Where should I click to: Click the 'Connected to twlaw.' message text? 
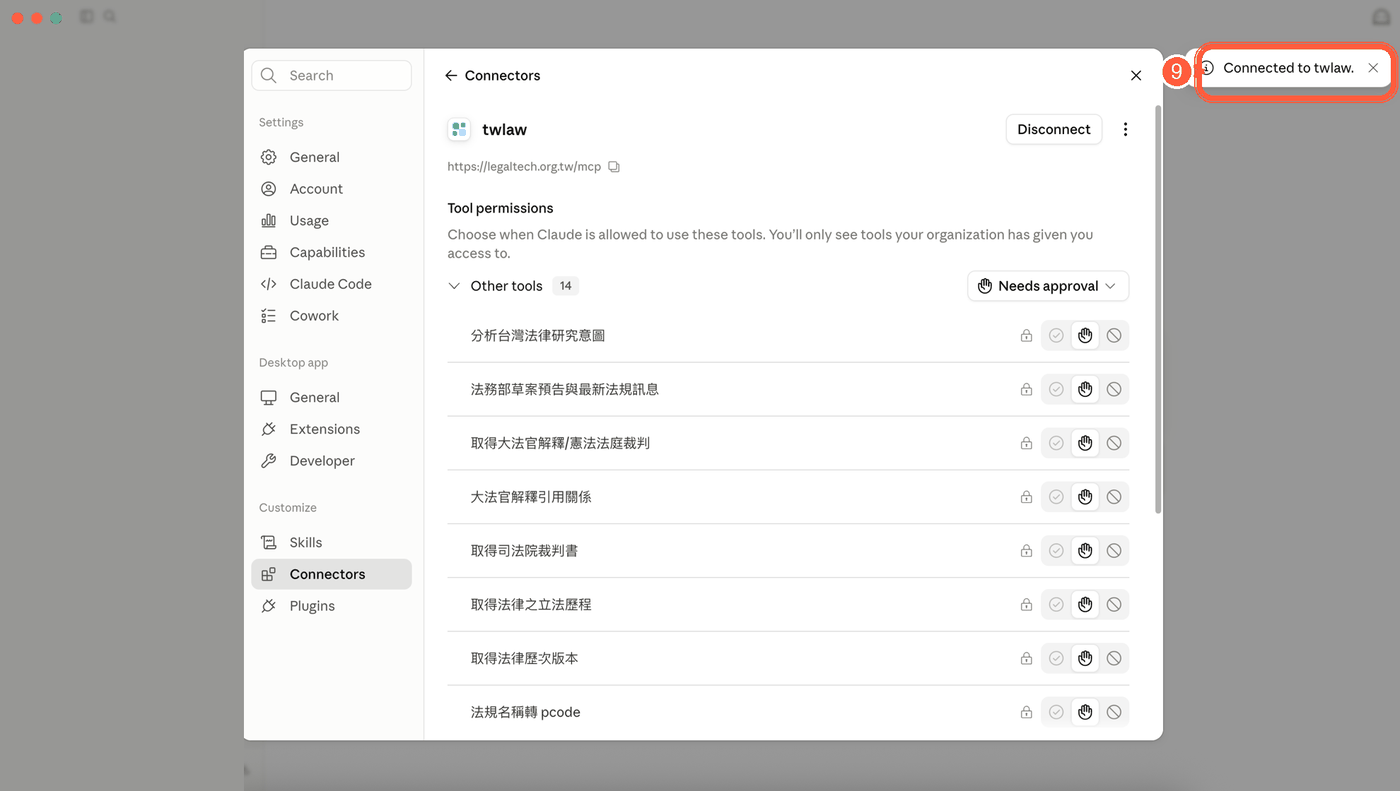[x=1289, y=68]
